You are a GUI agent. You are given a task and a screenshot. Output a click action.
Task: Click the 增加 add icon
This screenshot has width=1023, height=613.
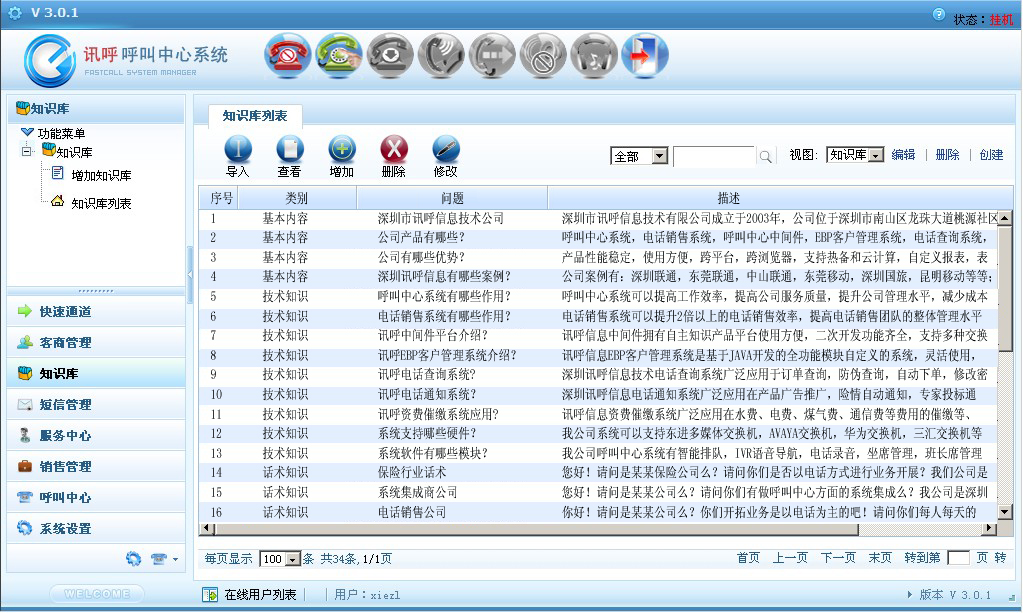(x=342, y=149)
